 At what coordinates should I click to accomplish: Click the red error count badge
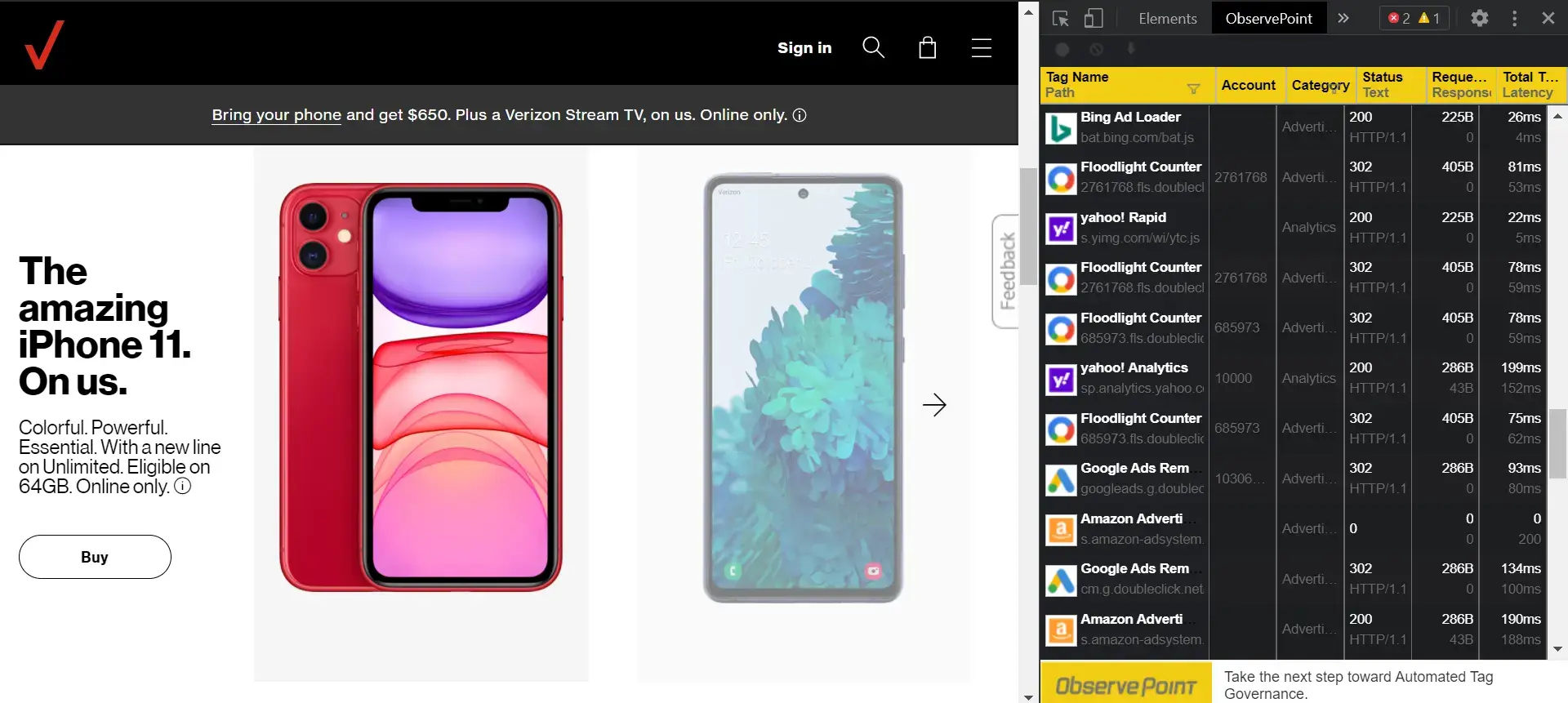click(1399, 18)
